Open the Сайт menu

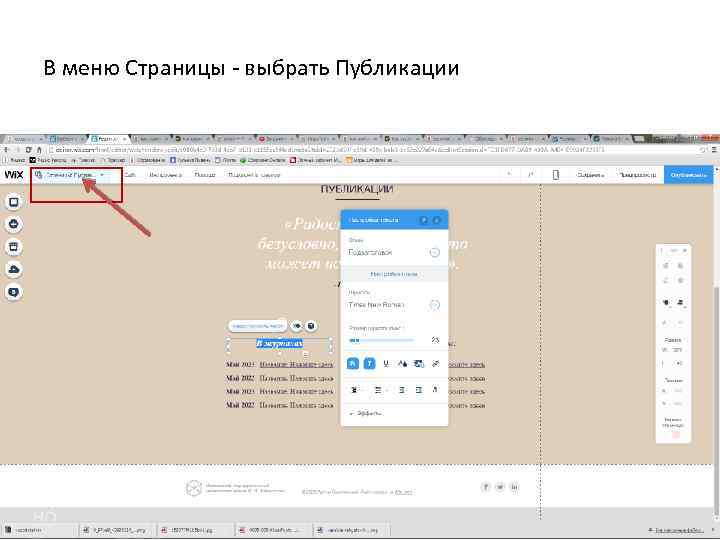[x=130, y=175]
